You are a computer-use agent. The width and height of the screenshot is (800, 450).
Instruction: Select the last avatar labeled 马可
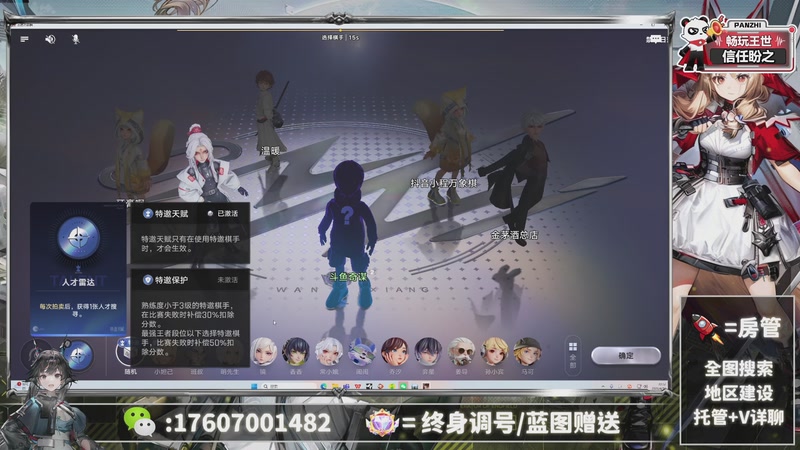click(x=526, y=350)
